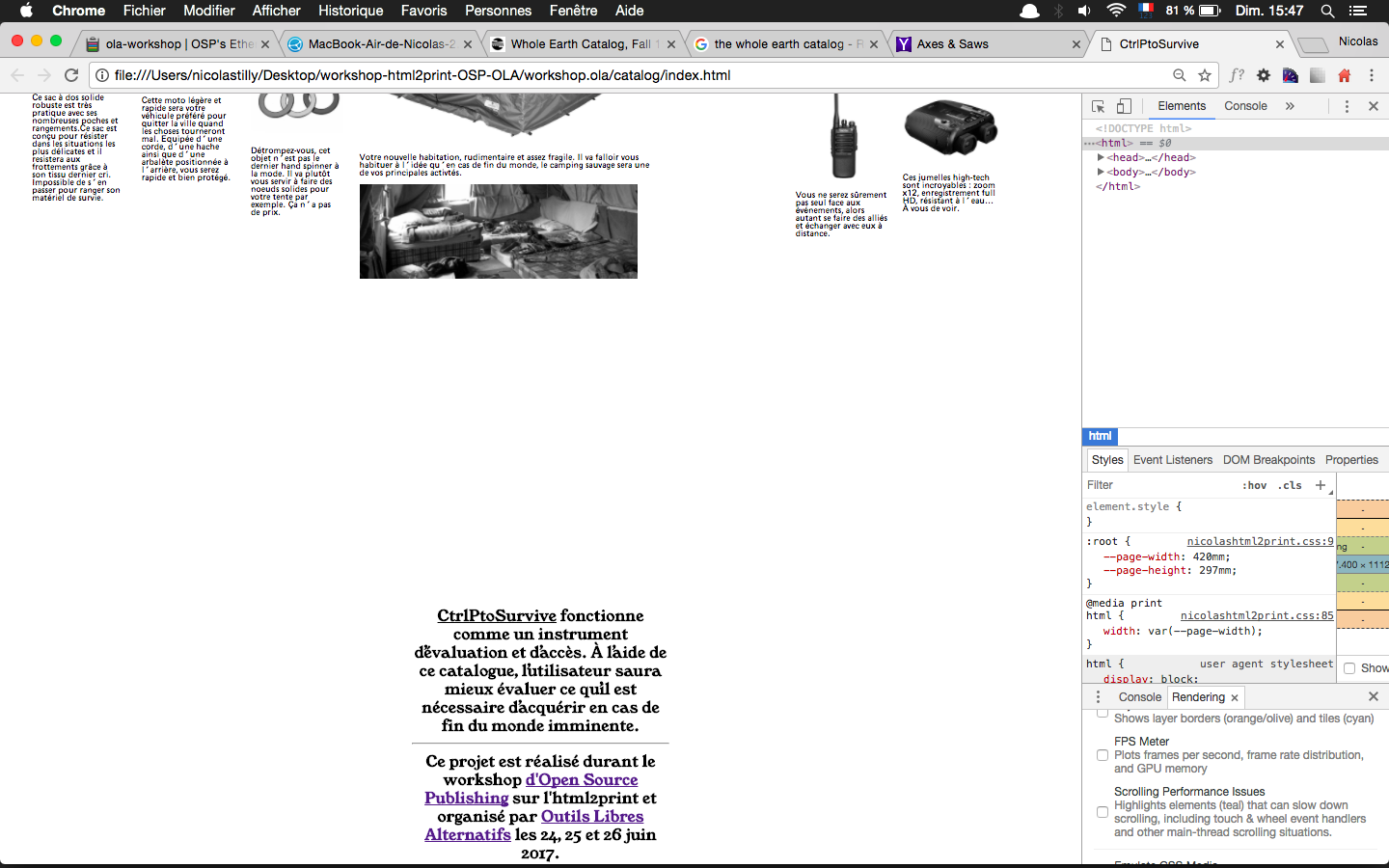This screenshot has width=1389, height=868.
Task: Close the Rendering drawer tab
Action: (1235, 697)
